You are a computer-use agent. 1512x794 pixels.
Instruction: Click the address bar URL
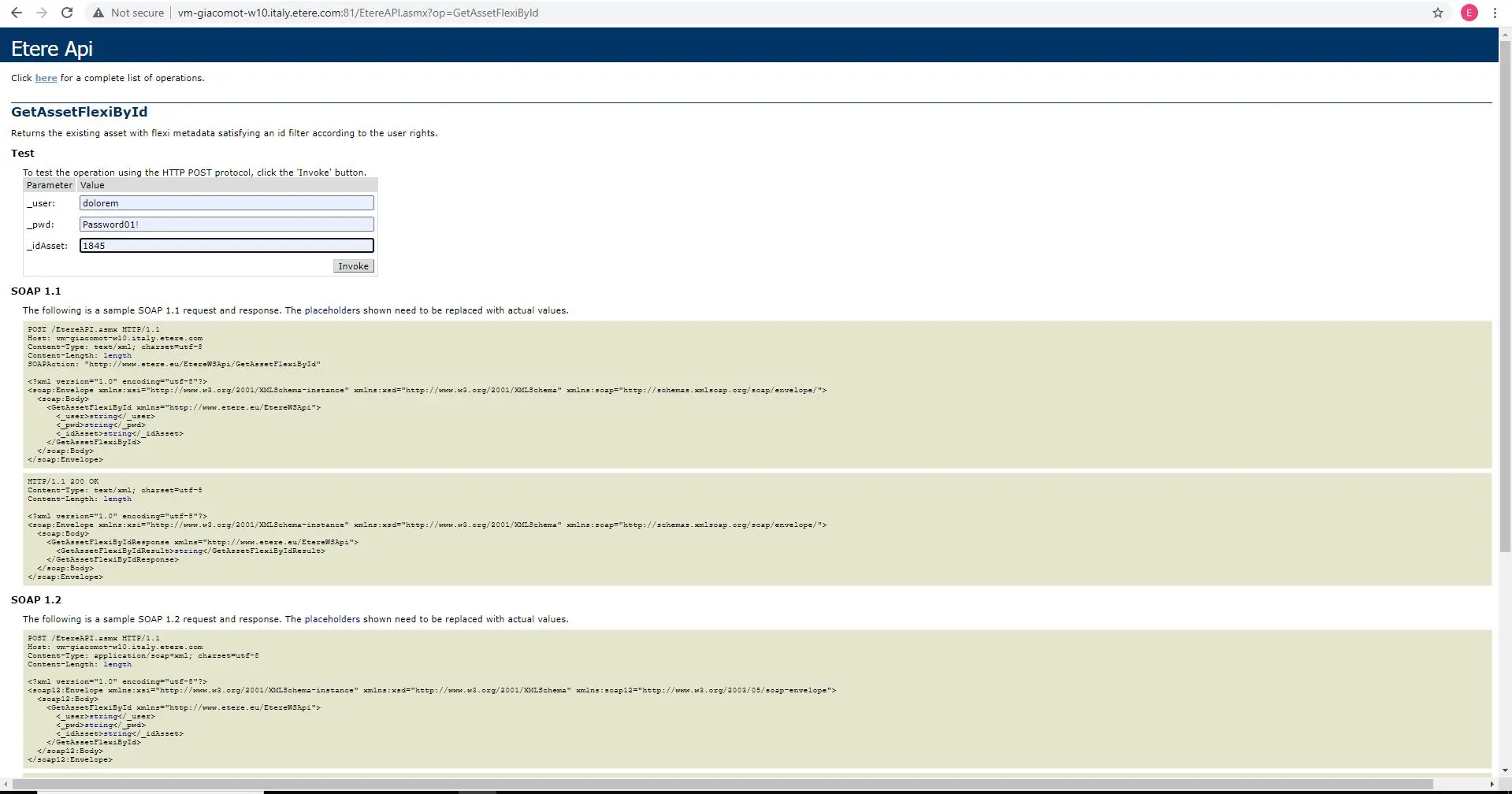(x=358, y=13)
